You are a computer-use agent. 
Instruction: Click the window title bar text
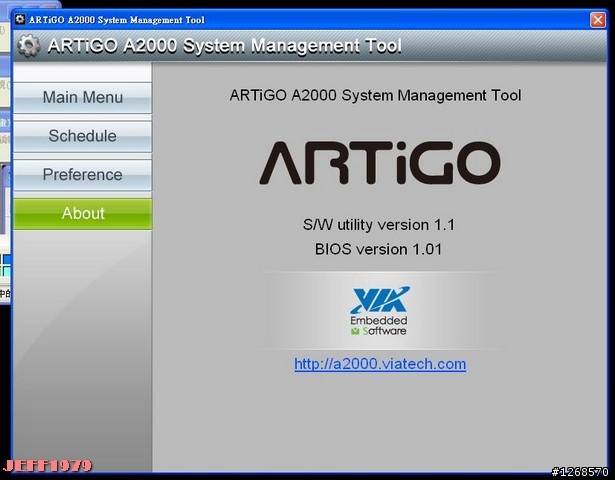click(117, 20)
